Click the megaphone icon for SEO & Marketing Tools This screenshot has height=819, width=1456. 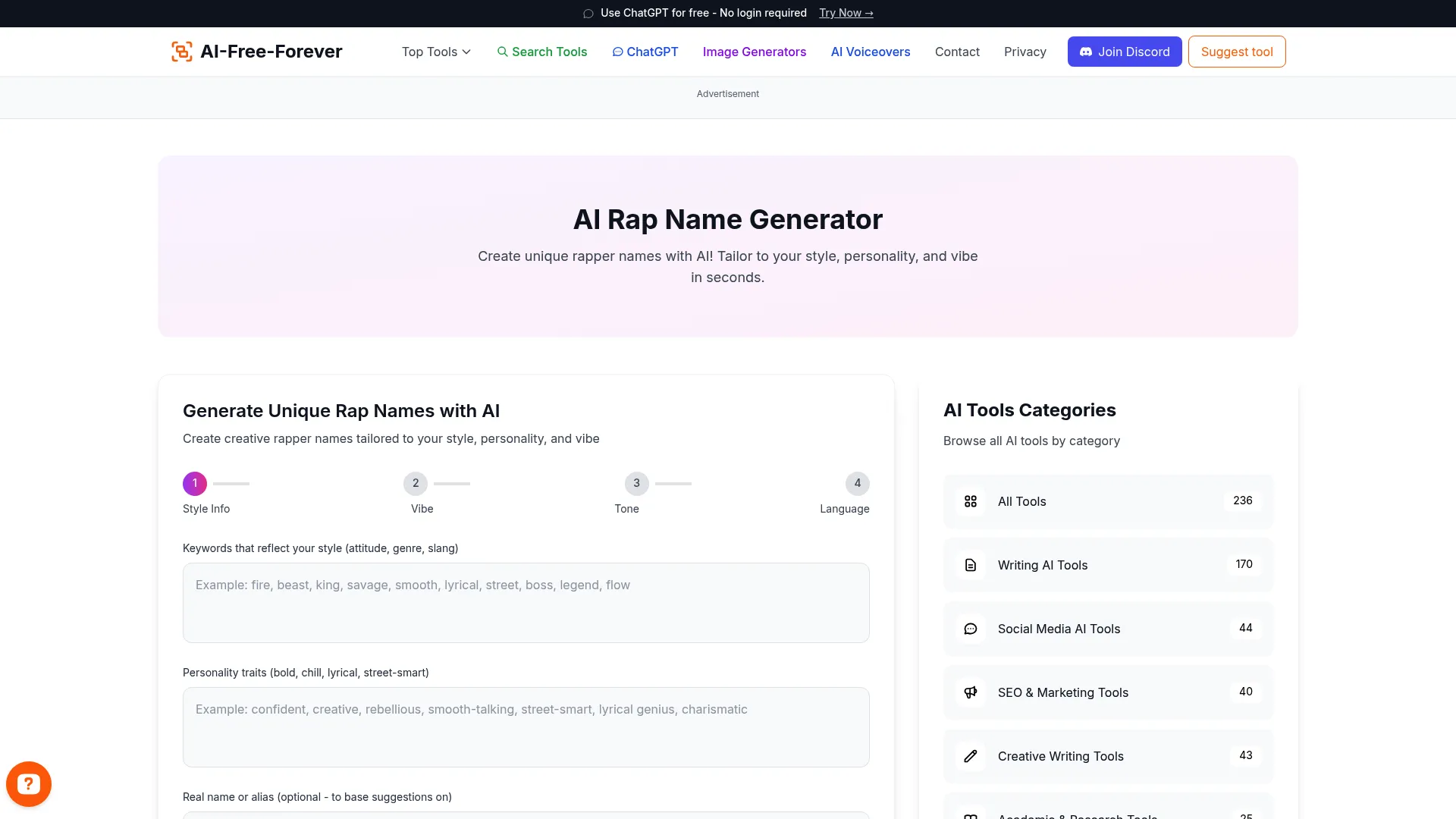(x=971, y=692)
